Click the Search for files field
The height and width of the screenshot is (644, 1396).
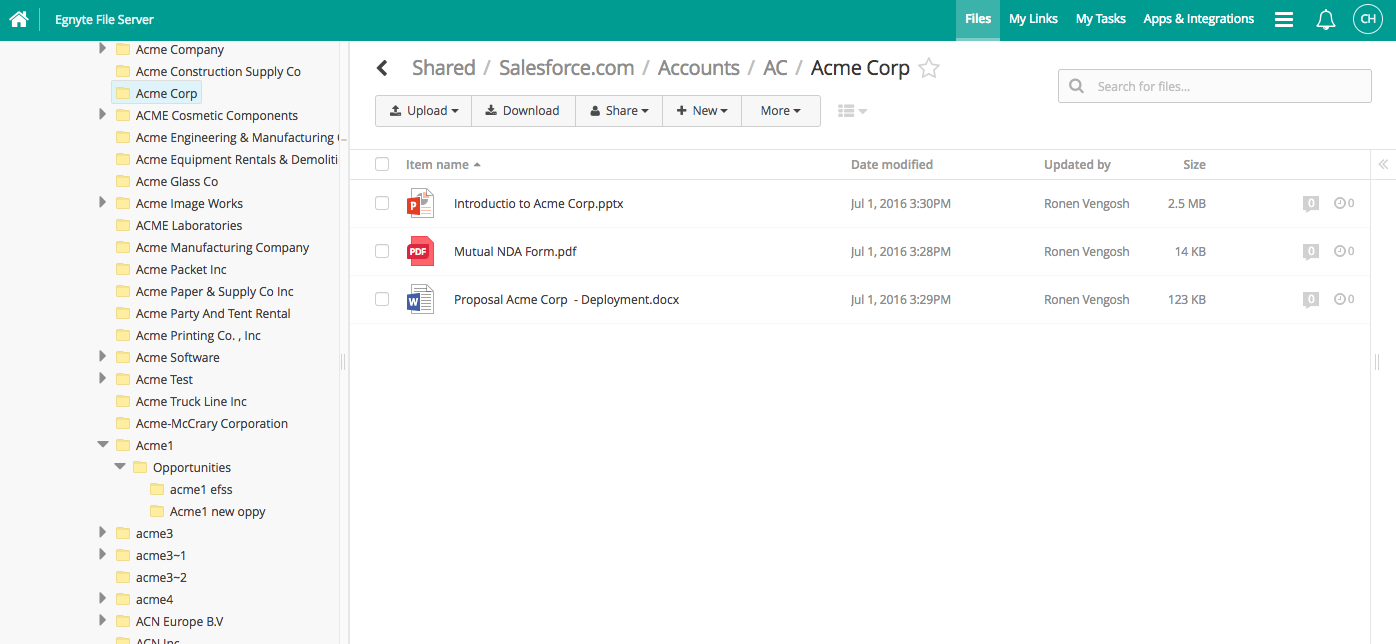(x=1214, y=86)
